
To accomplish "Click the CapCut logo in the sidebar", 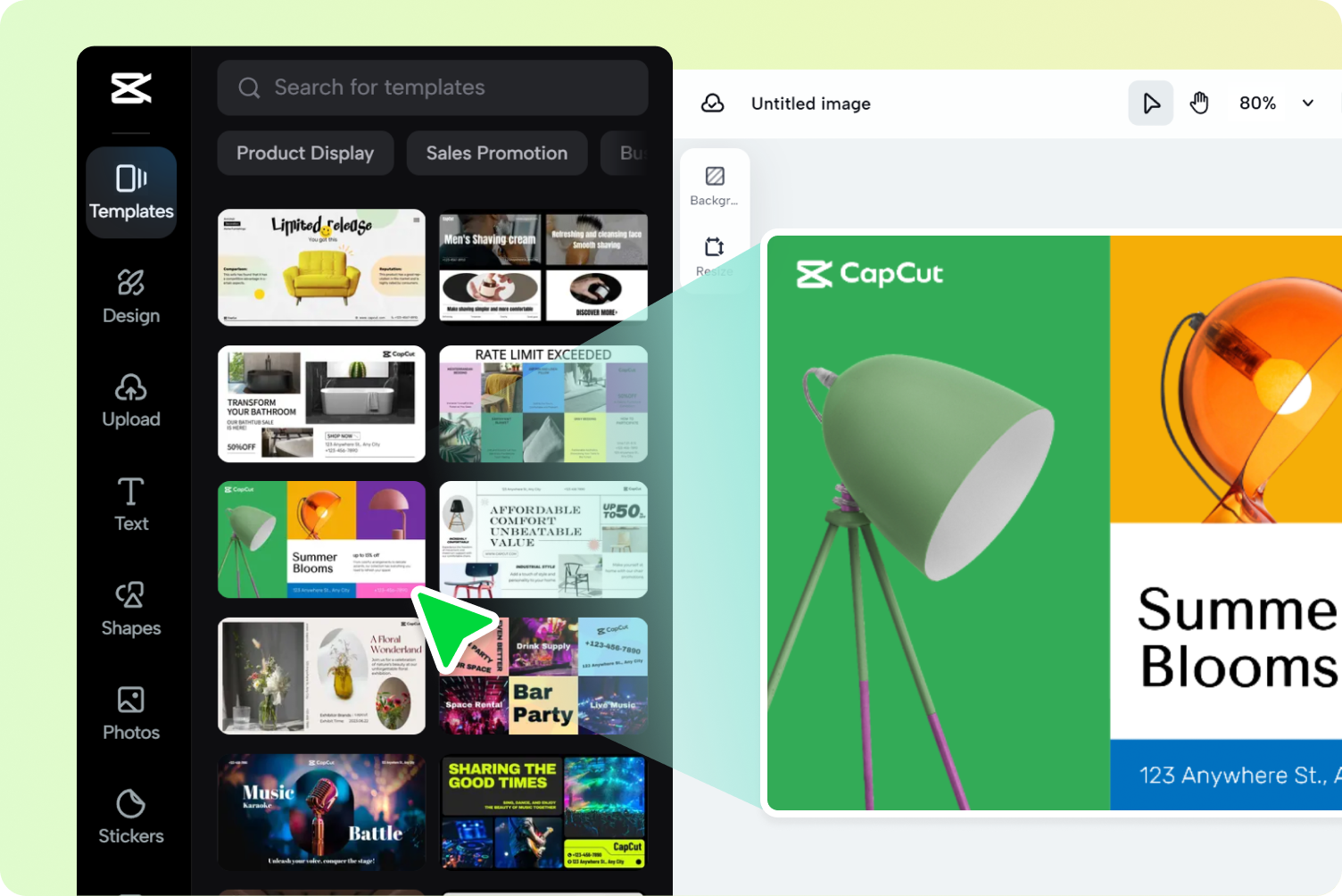I will [131, 88].
